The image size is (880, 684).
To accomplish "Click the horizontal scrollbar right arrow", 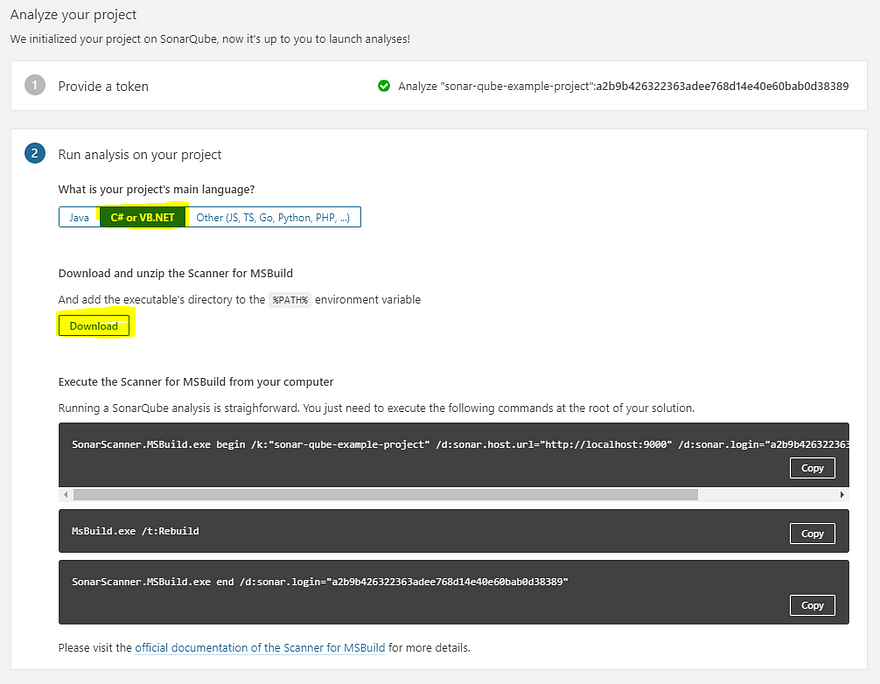I will click(842, 494).
